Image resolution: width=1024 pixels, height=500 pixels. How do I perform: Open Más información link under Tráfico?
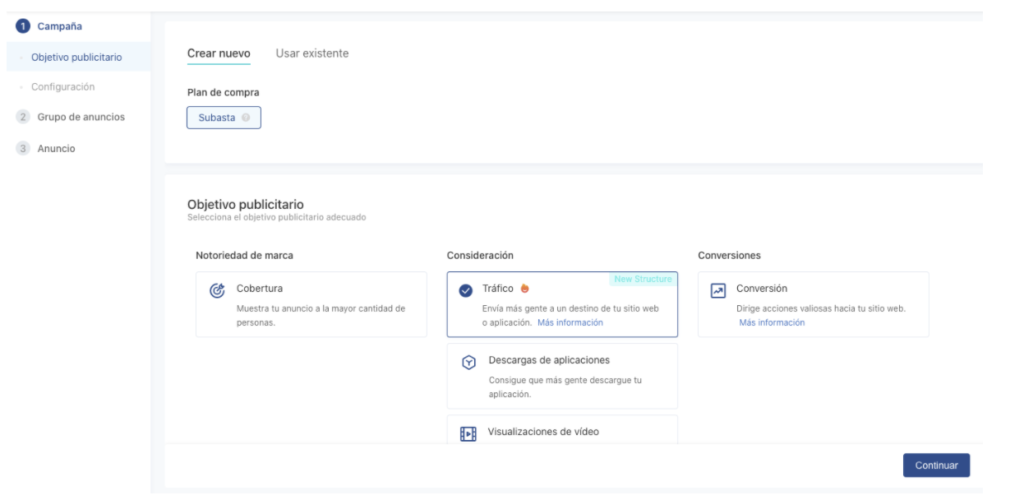point(570,322)
